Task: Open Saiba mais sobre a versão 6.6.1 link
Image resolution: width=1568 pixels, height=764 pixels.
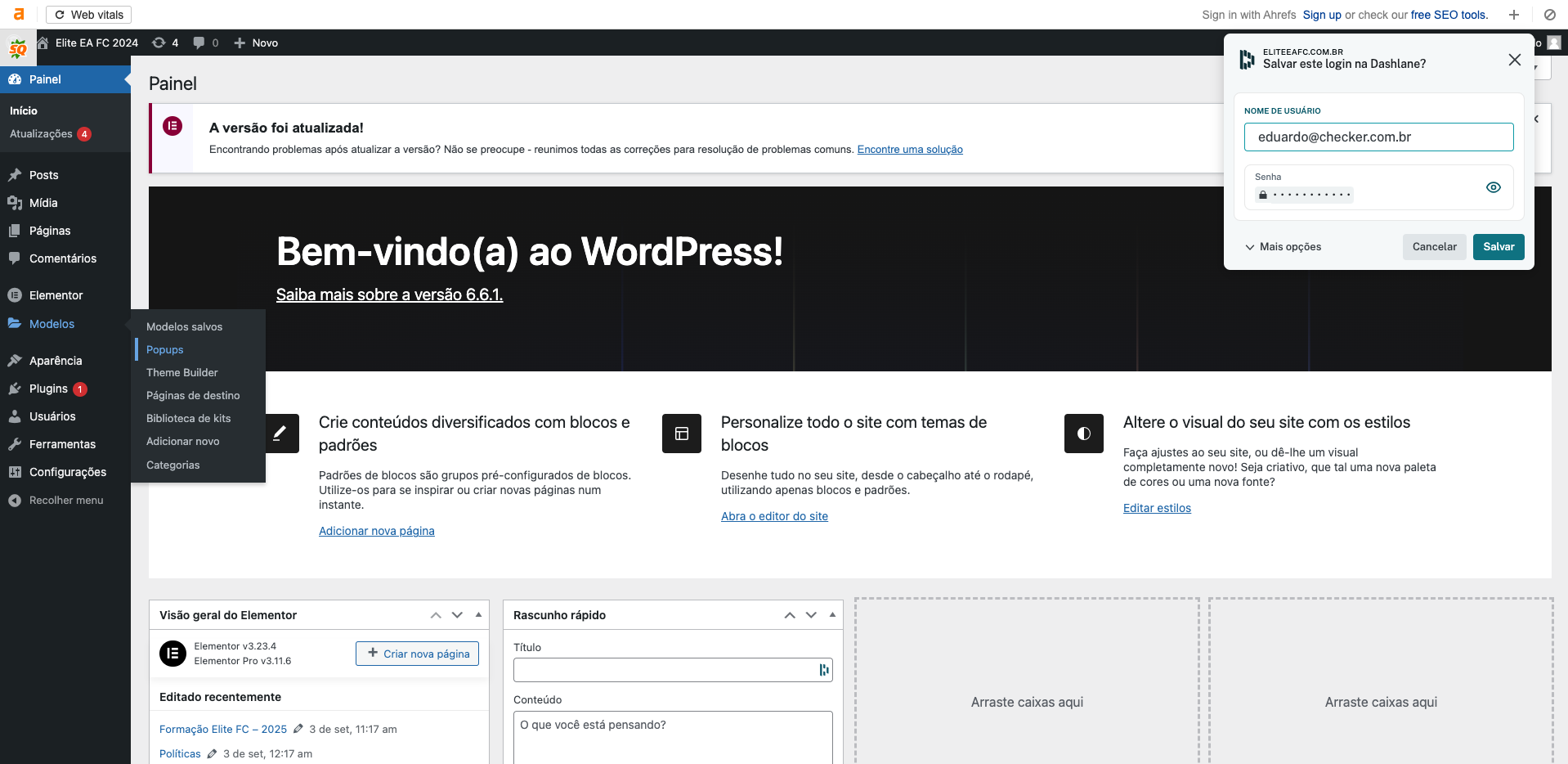Action: (x=389, y=294)
